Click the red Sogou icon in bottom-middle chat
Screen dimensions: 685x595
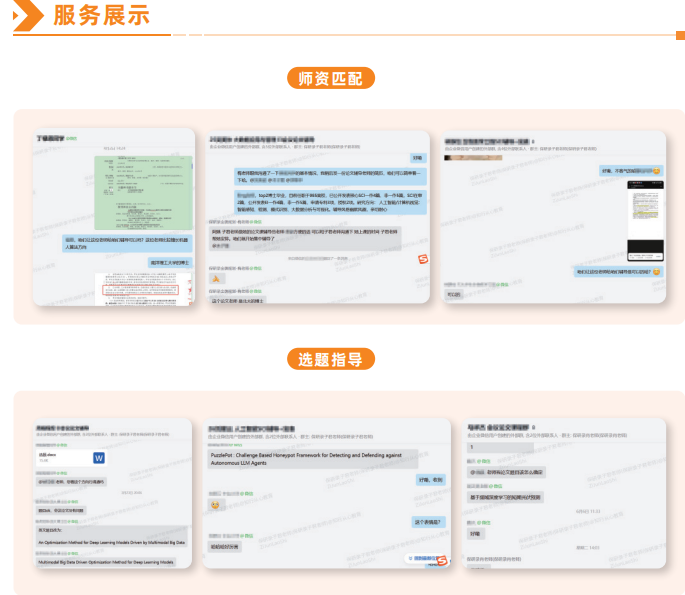pyautogui.click(x=448, y=561)
